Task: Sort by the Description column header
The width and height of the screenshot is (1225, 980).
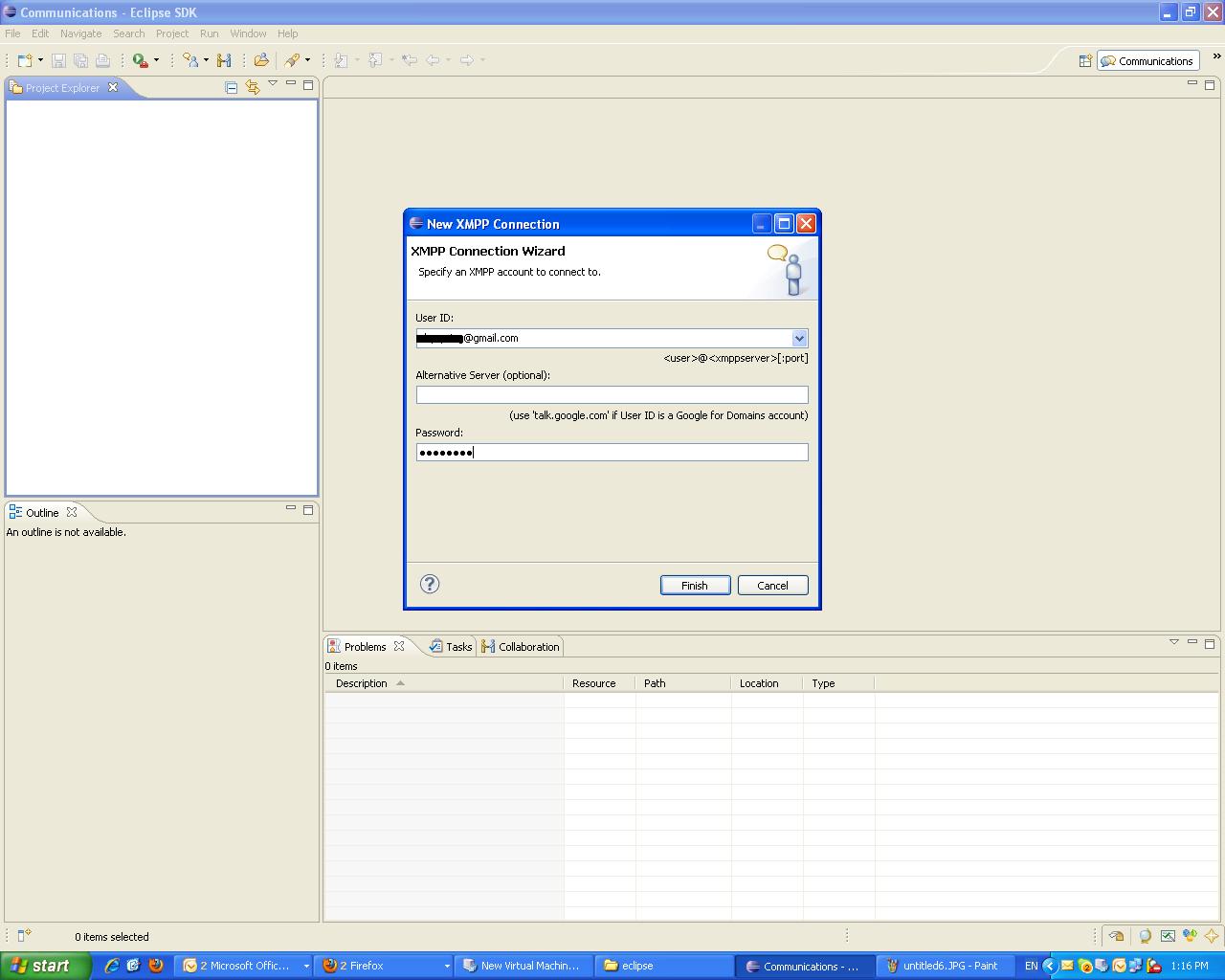Action: [x=444, y=683]
